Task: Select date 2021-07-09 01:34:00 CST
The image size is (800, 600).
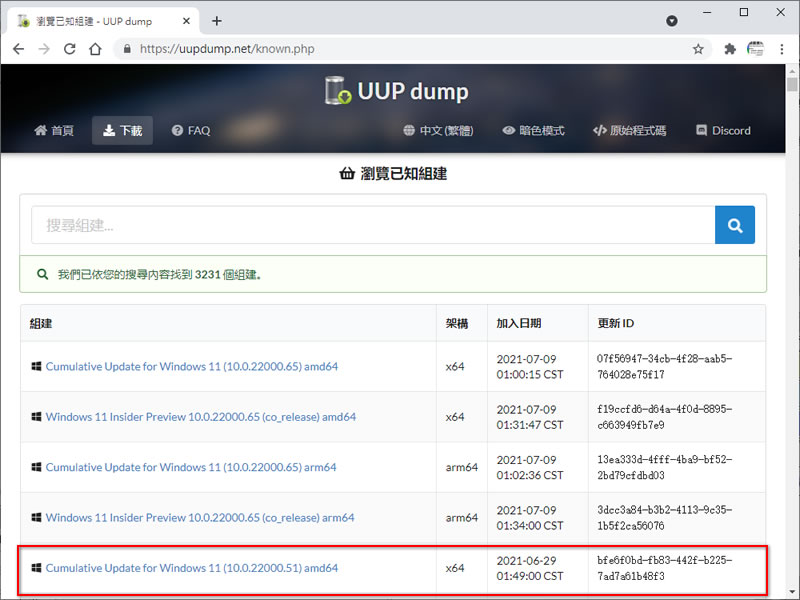Action: pos(530,517)
